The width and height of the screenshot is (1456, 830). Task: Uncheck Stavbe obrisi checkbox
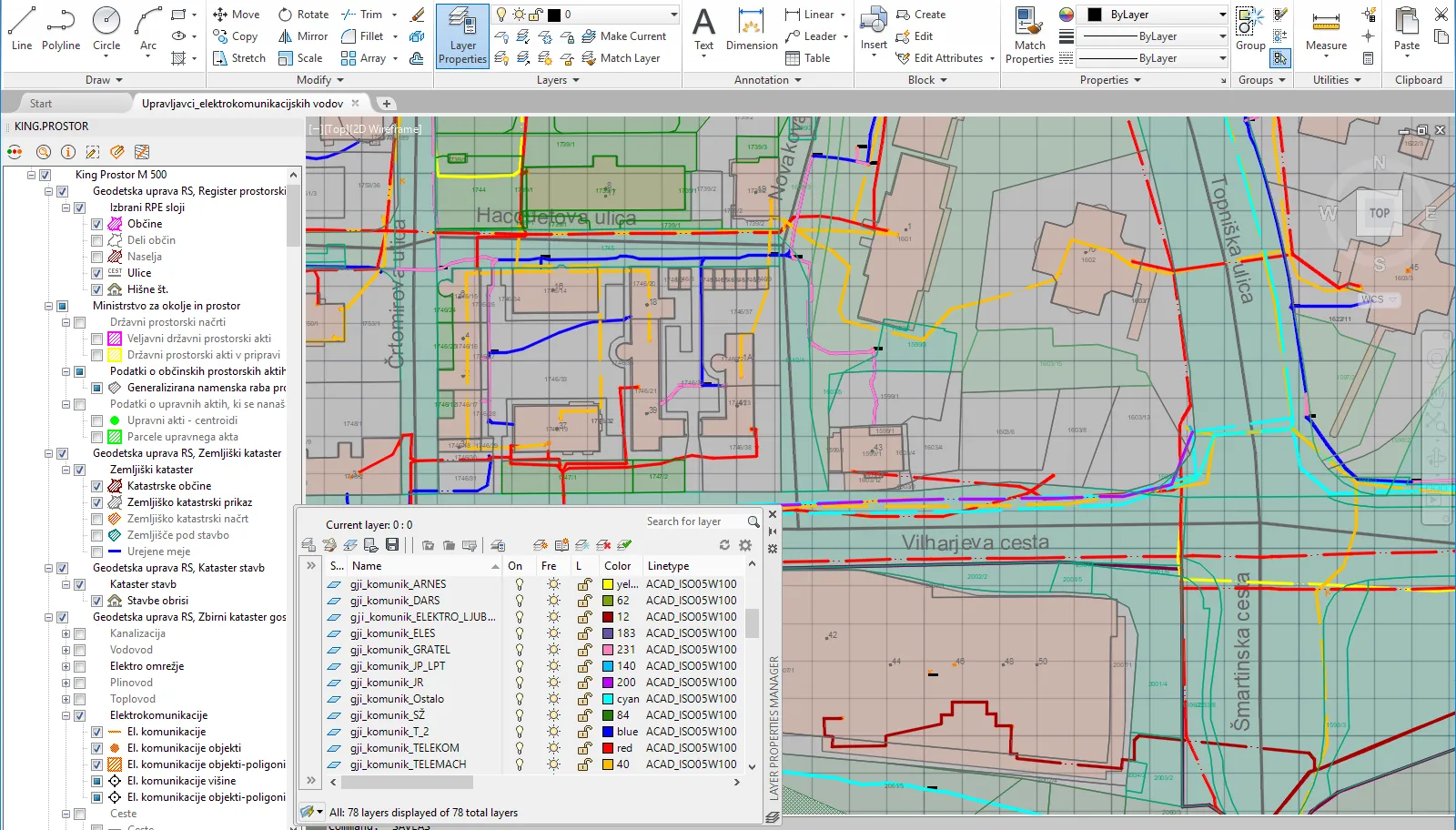[x=96, y=601]
